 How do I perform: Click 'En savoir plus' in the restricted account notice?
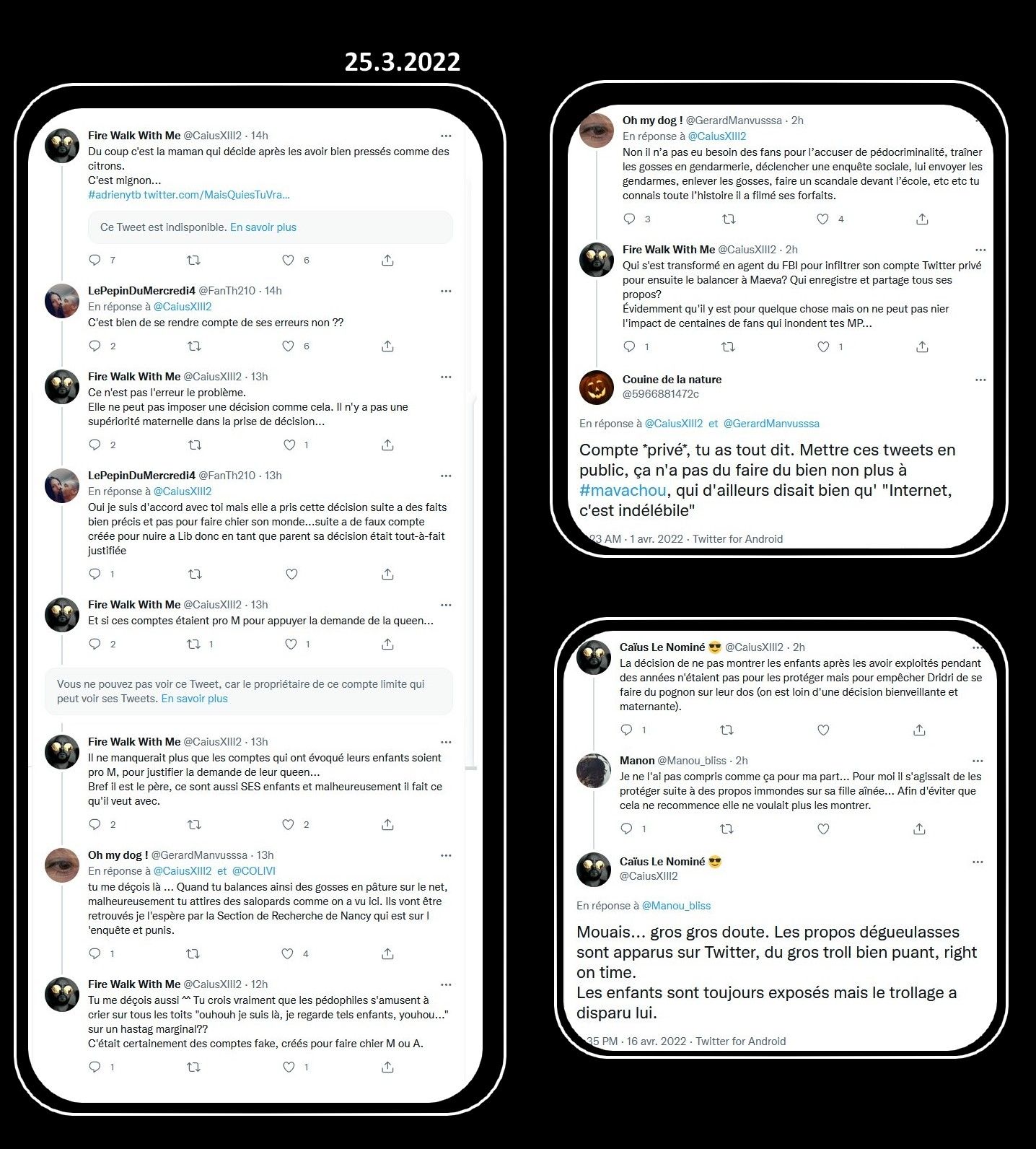[194, 699]
